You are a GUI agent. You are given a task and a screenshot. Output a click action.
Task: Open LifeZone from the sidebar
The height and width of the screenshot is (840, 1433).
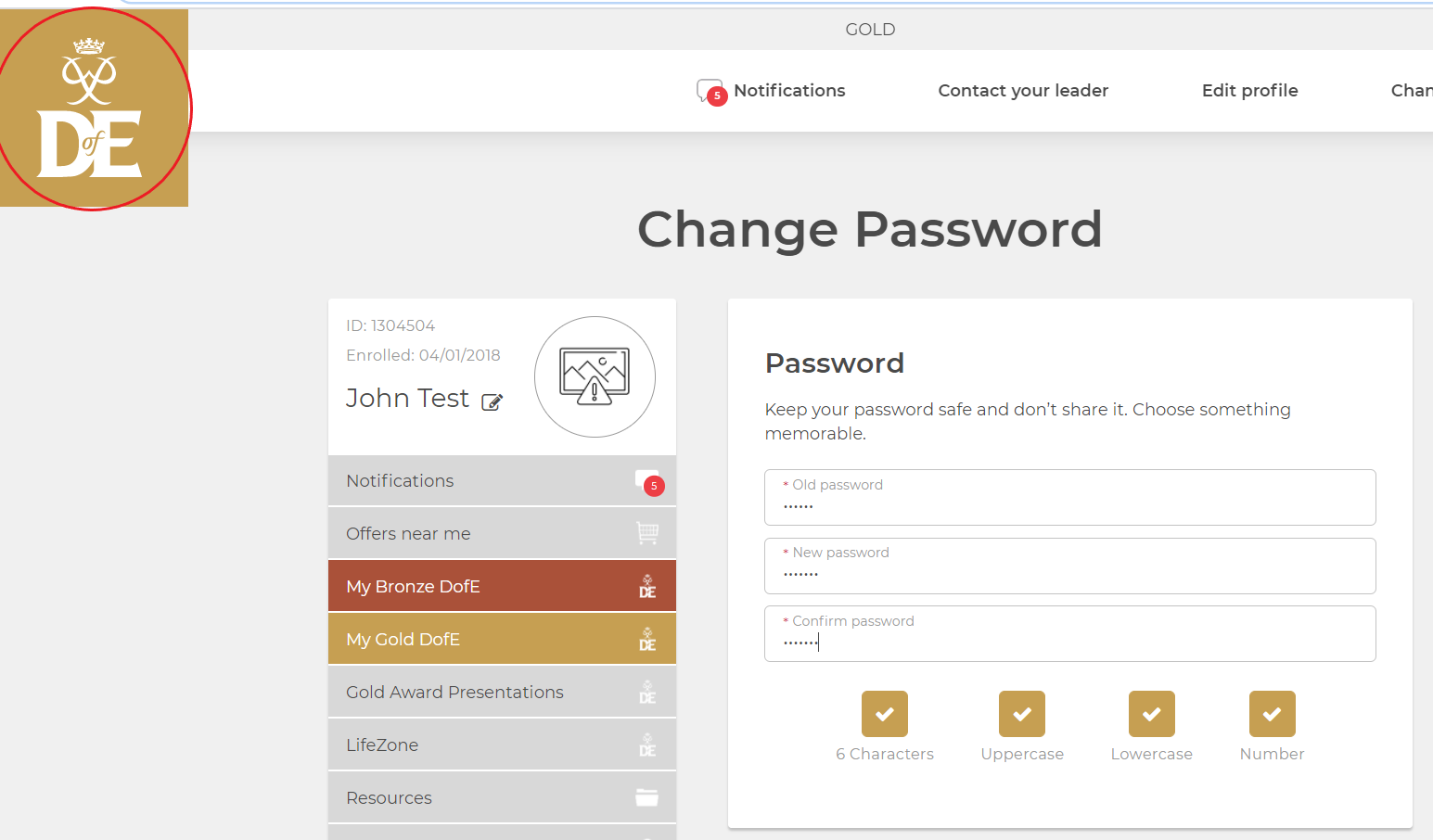pyautogui.click(x=502, y=745)
